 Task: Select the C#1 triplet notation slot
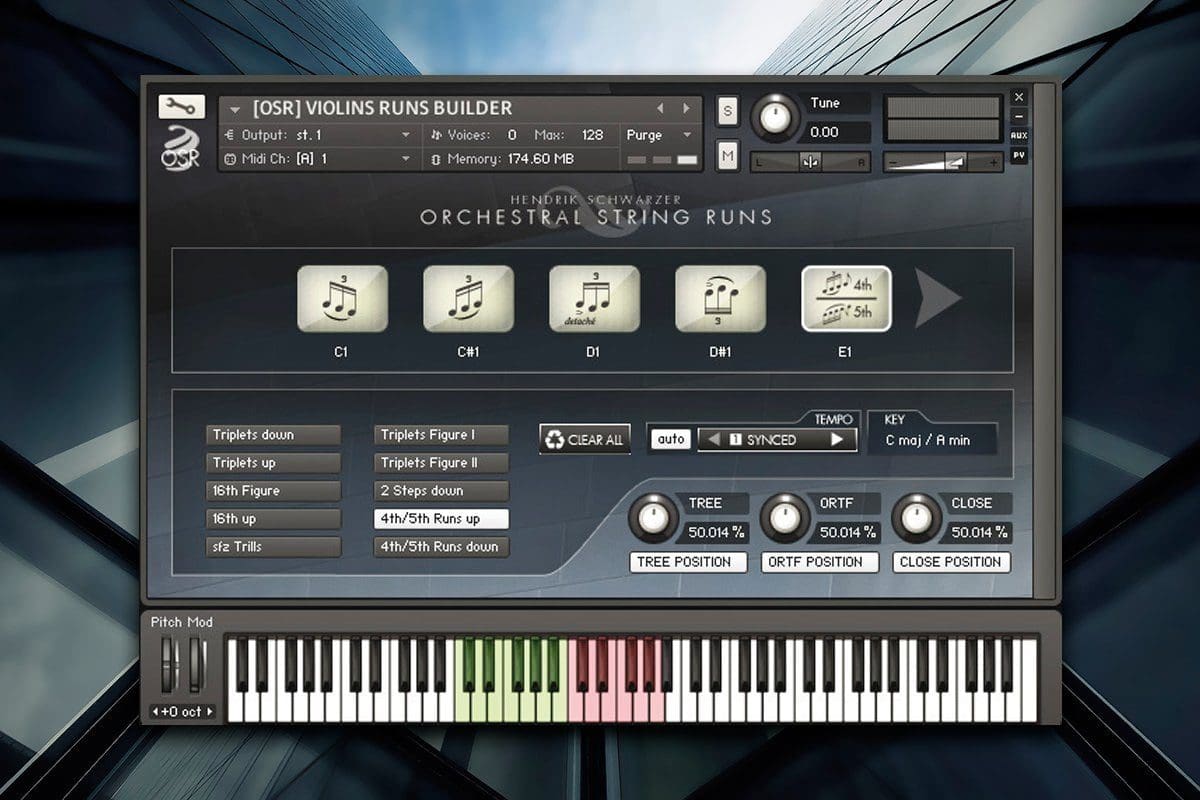point(468,298)
